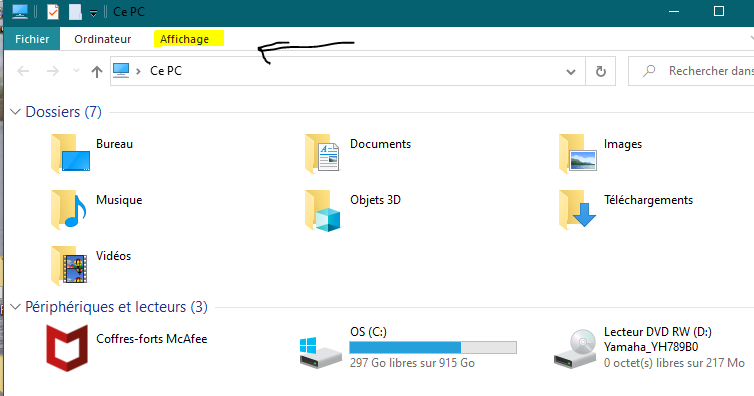Select the OS (C:) drive icon
Viewport: 754px width, 396px height.
(x=321, y=352)
